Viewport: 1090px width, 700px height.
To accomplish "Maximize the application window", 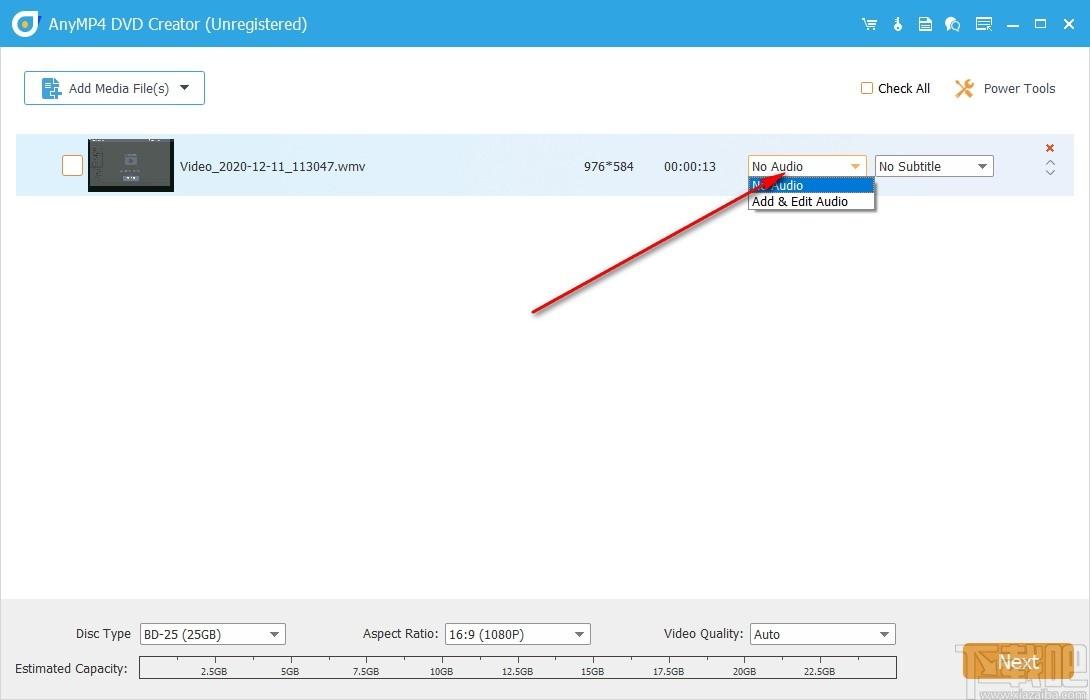I will tap(1041, 24).
